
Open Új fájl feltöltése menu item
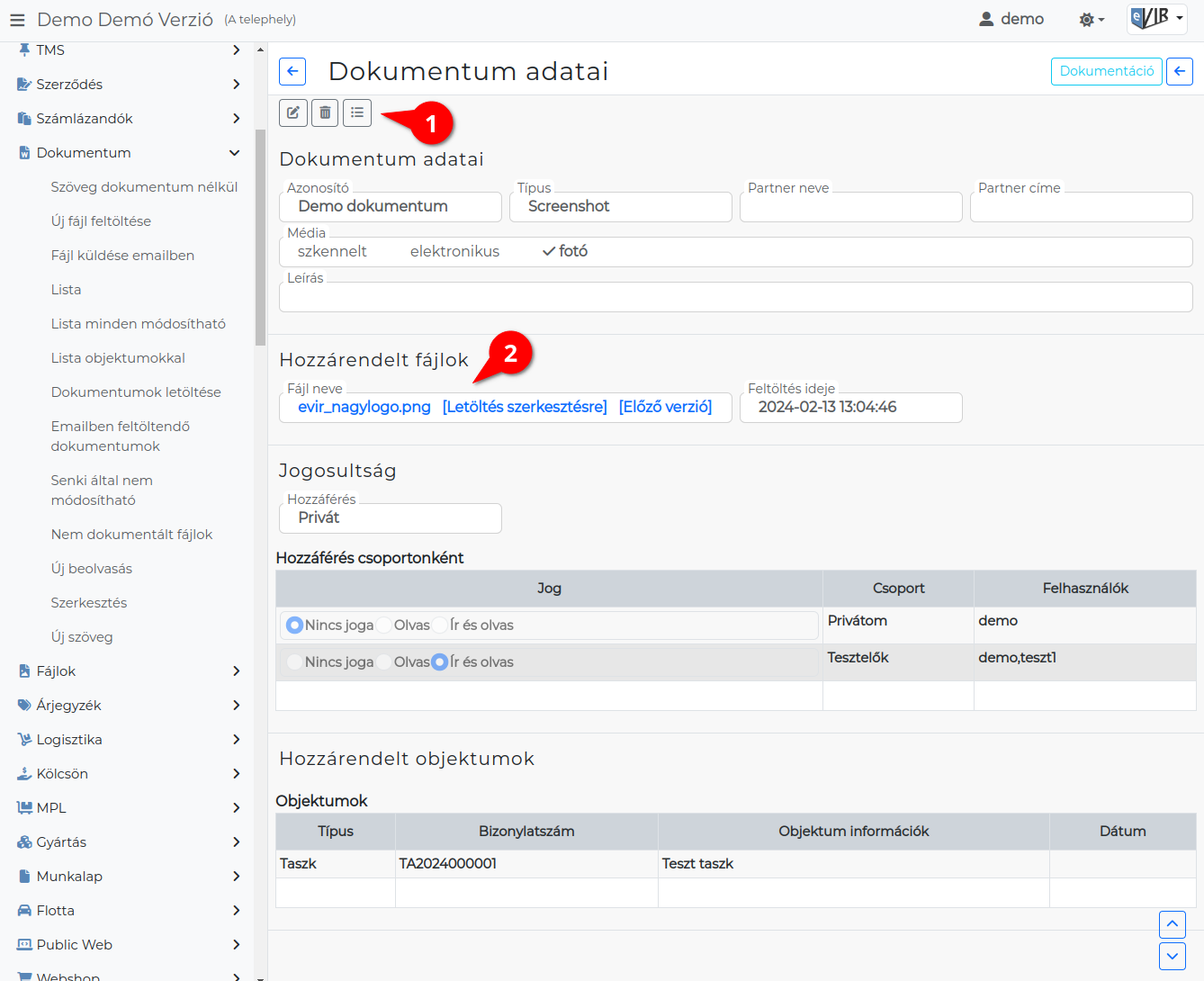click(101, 221)
